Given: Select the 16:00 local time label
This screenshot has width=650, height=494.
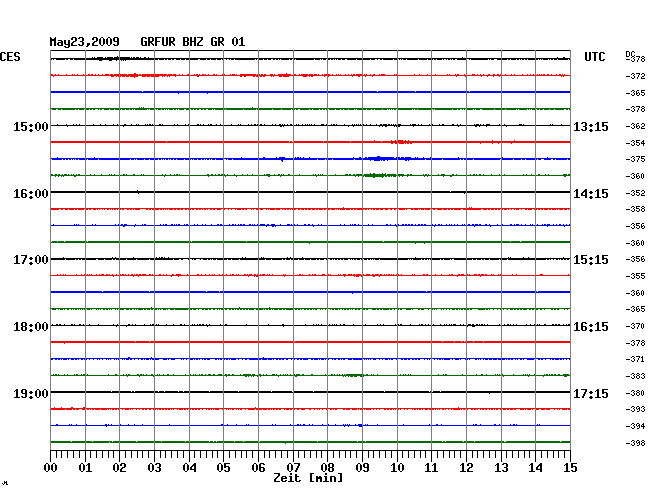Looking at the screenshot, I should click(x=31, y=194).
